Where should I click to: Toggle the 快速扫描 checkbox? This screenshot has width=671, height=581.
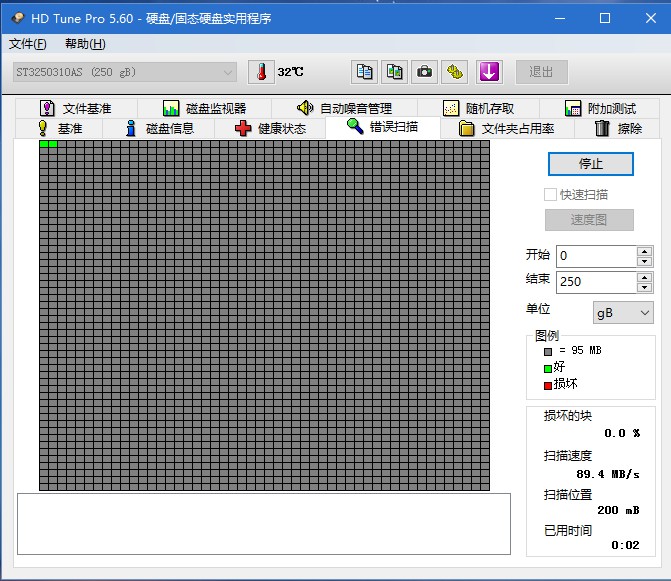(550, 194)
